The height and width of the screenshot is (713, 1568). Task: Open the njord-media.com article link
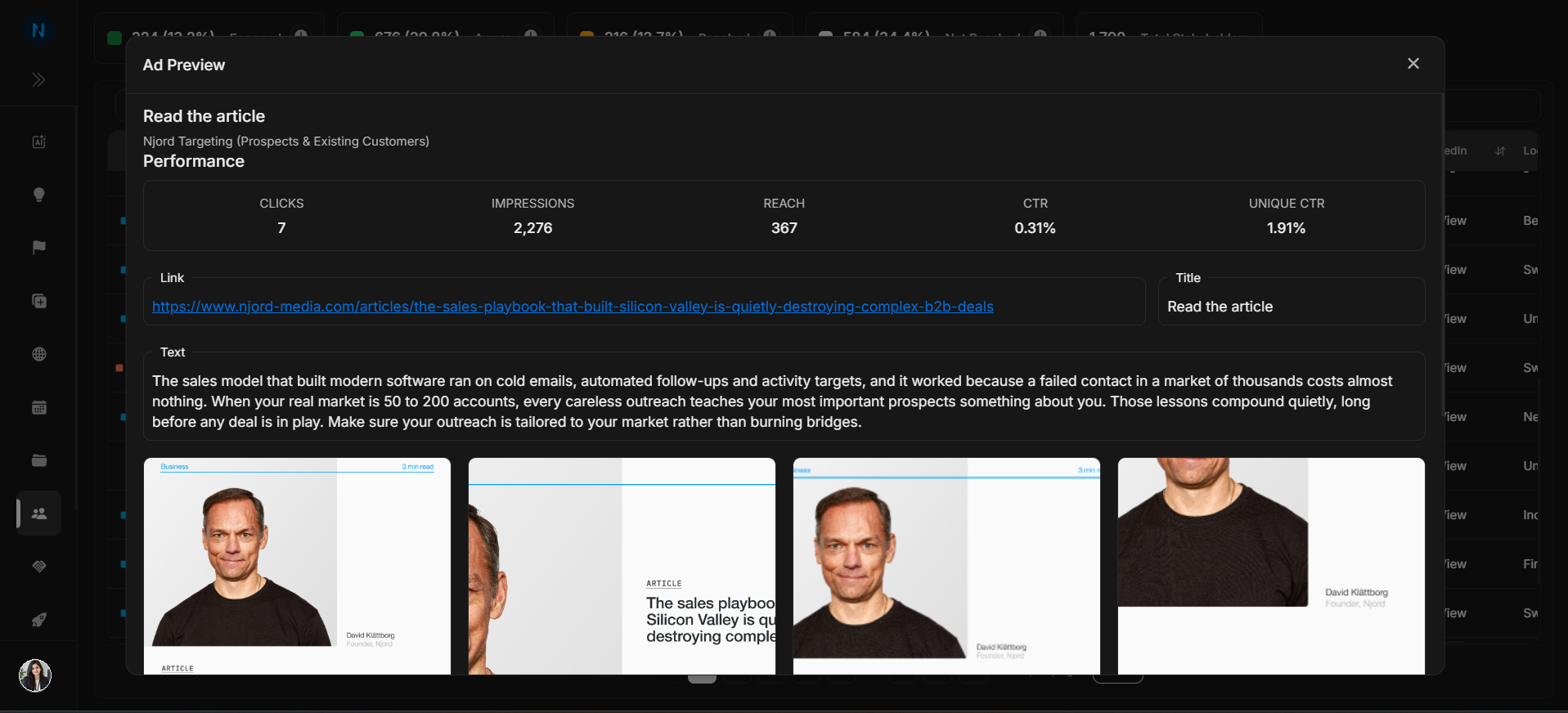(x=573, y=307)
